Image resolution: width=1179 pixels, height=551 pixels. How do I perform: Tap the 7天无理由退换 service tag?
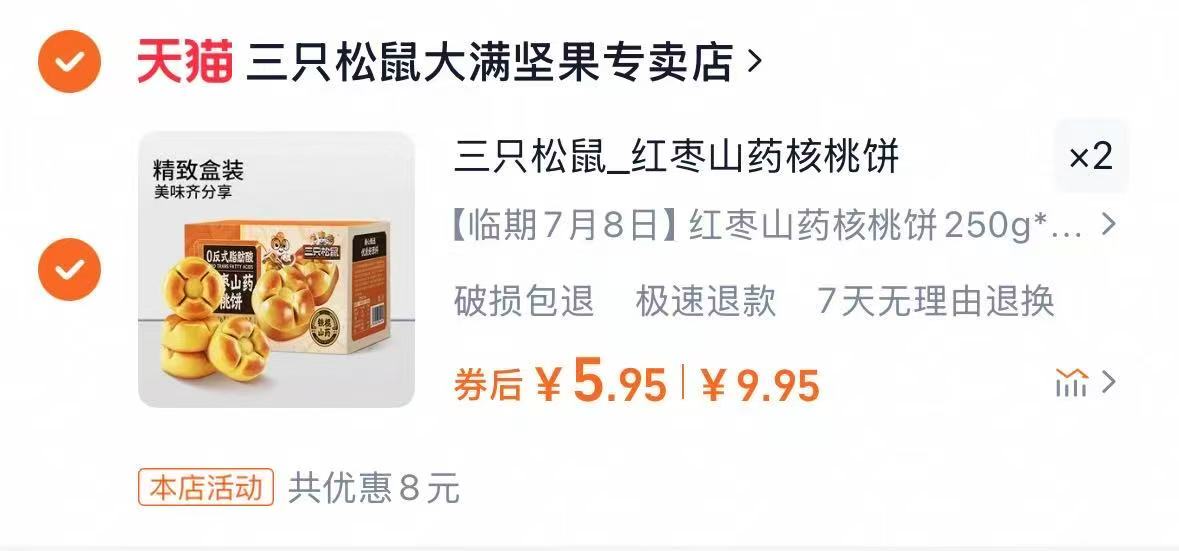click(x=936, y=301)
